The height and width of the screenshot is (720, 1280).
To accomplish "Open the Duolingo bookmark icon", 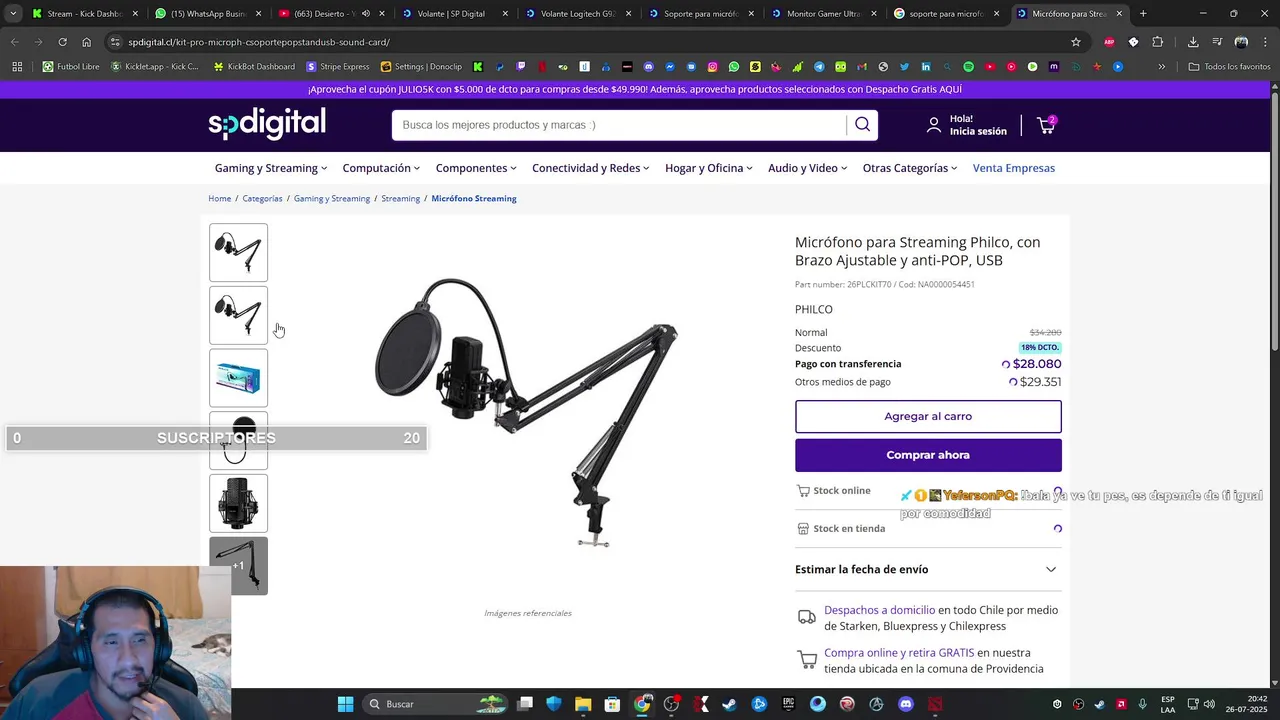I will (840, 67).
